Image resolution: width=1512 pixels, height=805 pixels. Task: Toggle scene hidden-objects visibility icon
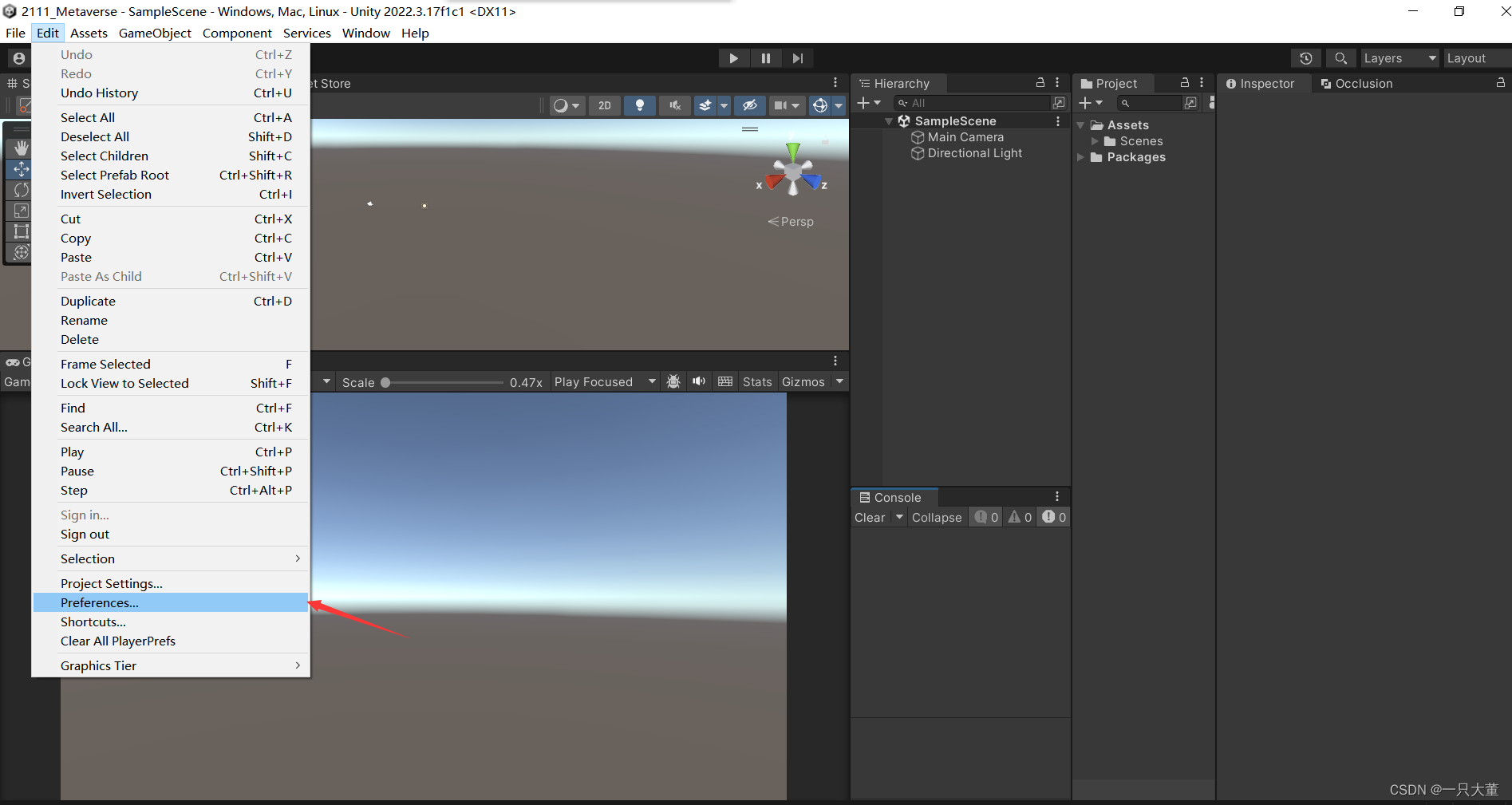749,105
